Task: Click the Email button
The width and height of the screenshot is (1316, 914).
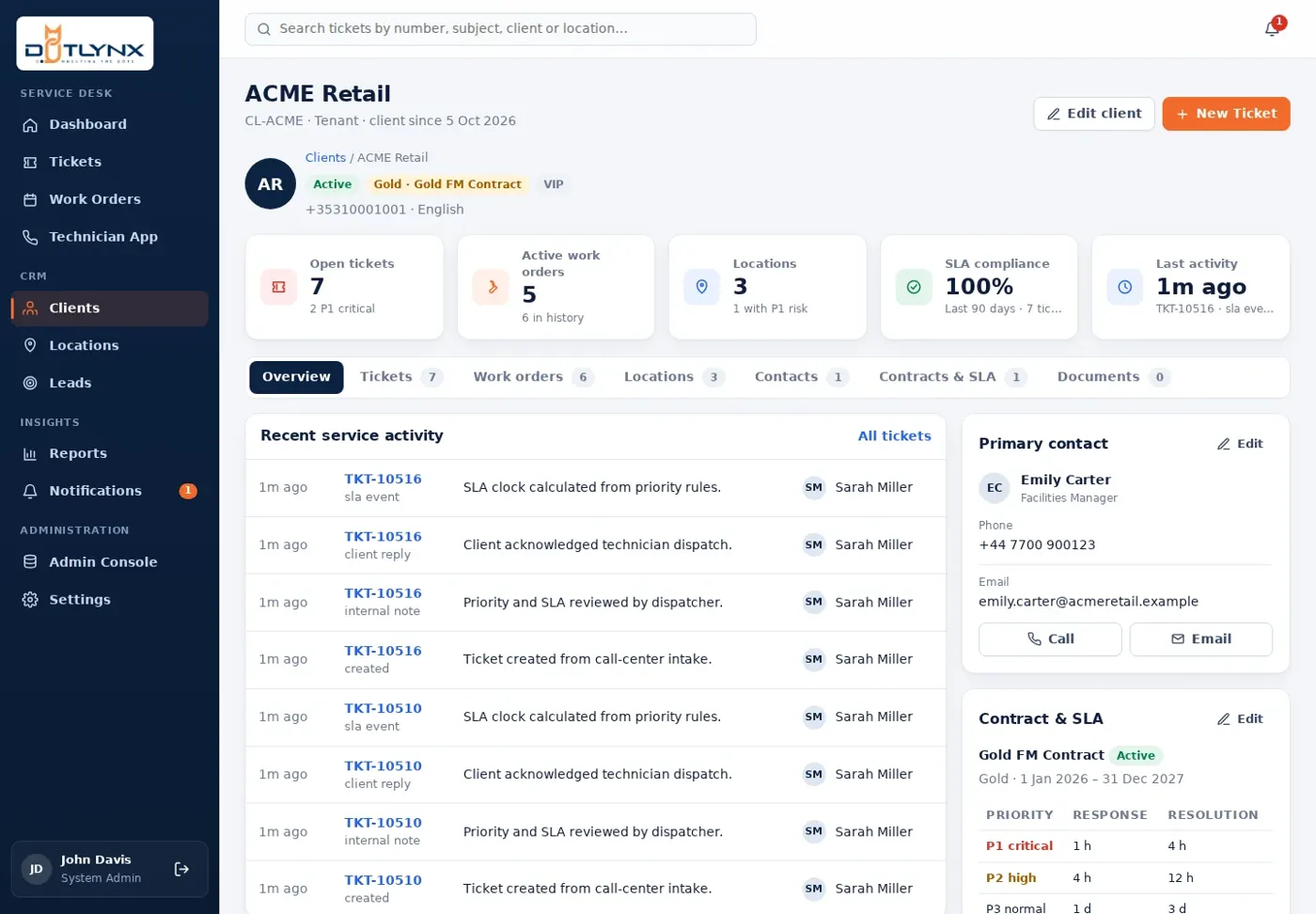Action: (1200, 639)
